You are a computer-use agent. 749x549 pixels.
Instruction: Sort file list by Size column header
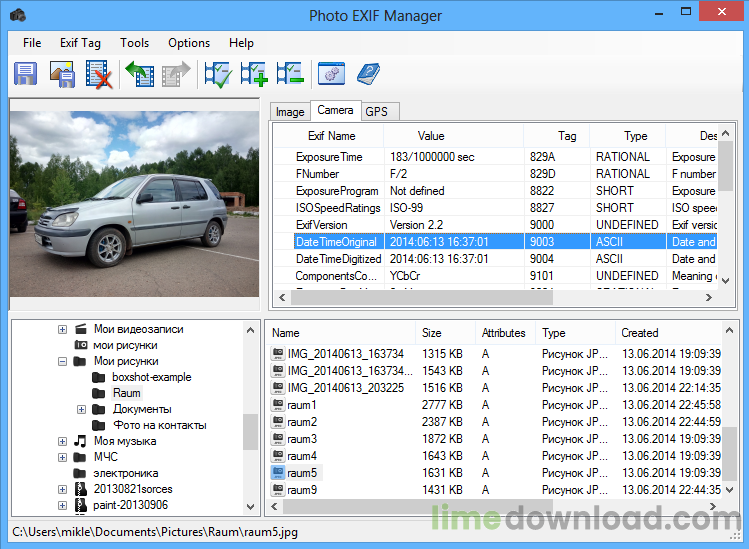(x=446, y=333)
